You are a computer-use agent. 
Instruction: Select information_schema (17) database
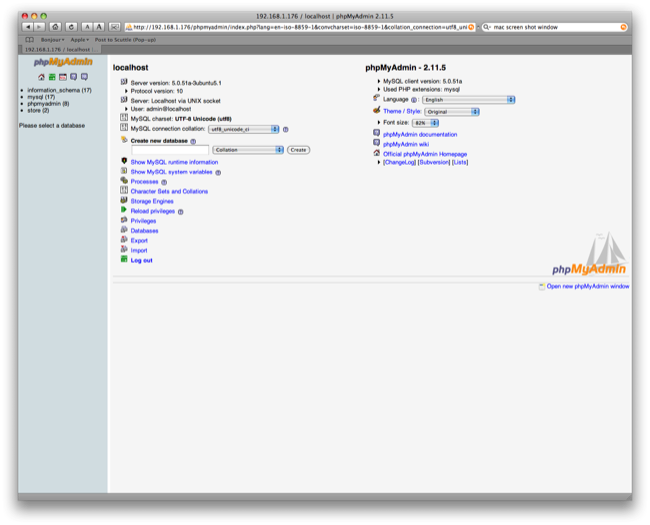[59, 90]
